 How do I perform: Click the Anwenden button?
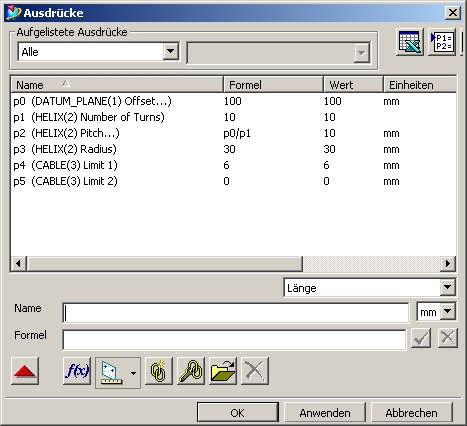pyautogui.click(x=325, y=413)
